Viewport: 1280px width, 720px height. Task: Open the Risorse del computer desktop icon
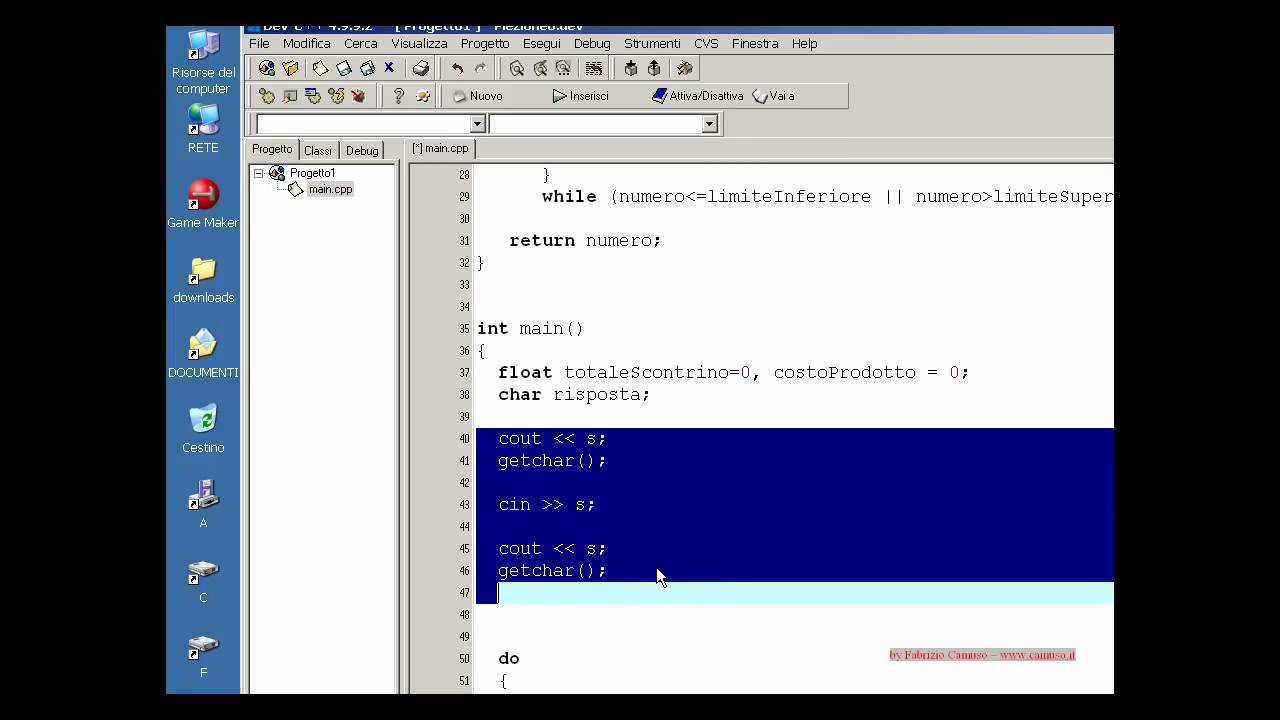(203, 62)
